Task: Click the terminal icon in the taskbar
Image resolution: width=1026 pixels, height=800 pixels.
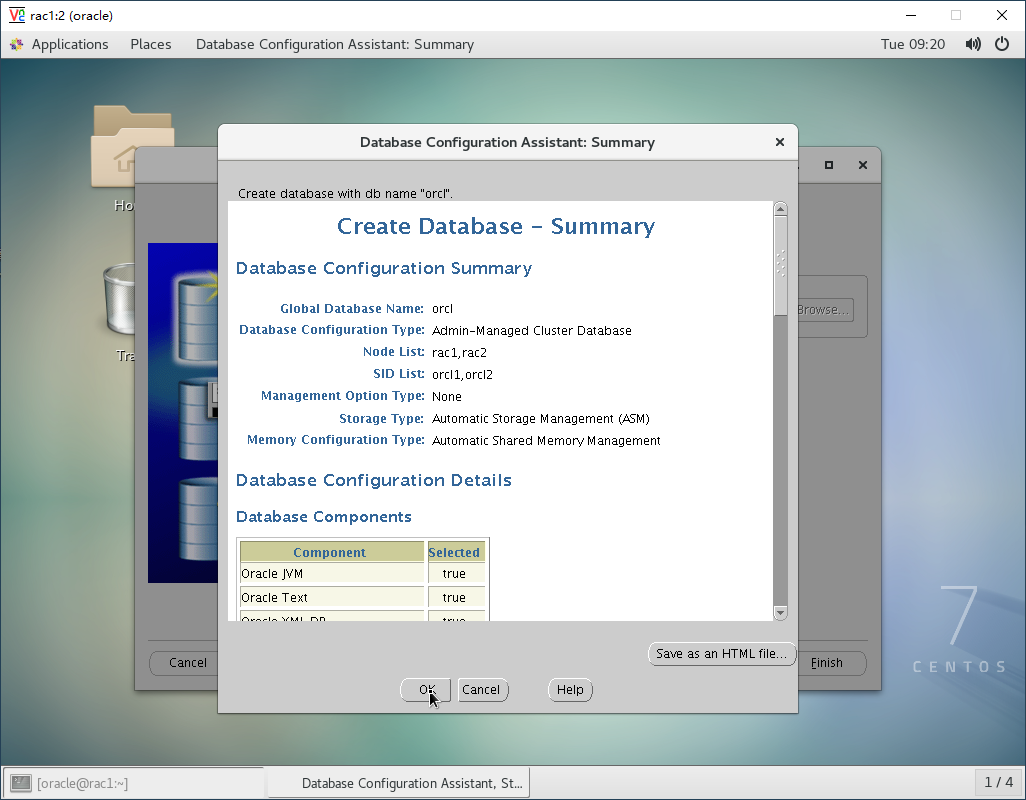Action: click(21, 783)
